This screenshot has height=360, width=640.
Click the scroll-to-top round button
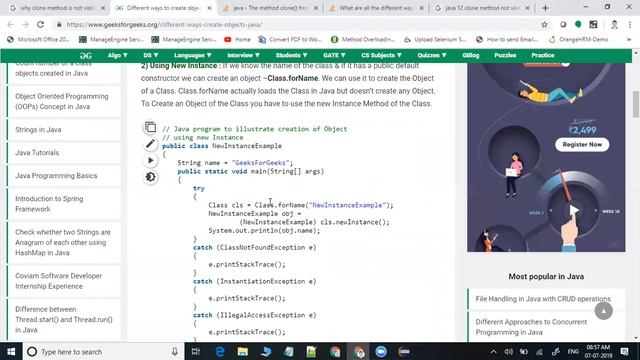[x=603, y=311]
